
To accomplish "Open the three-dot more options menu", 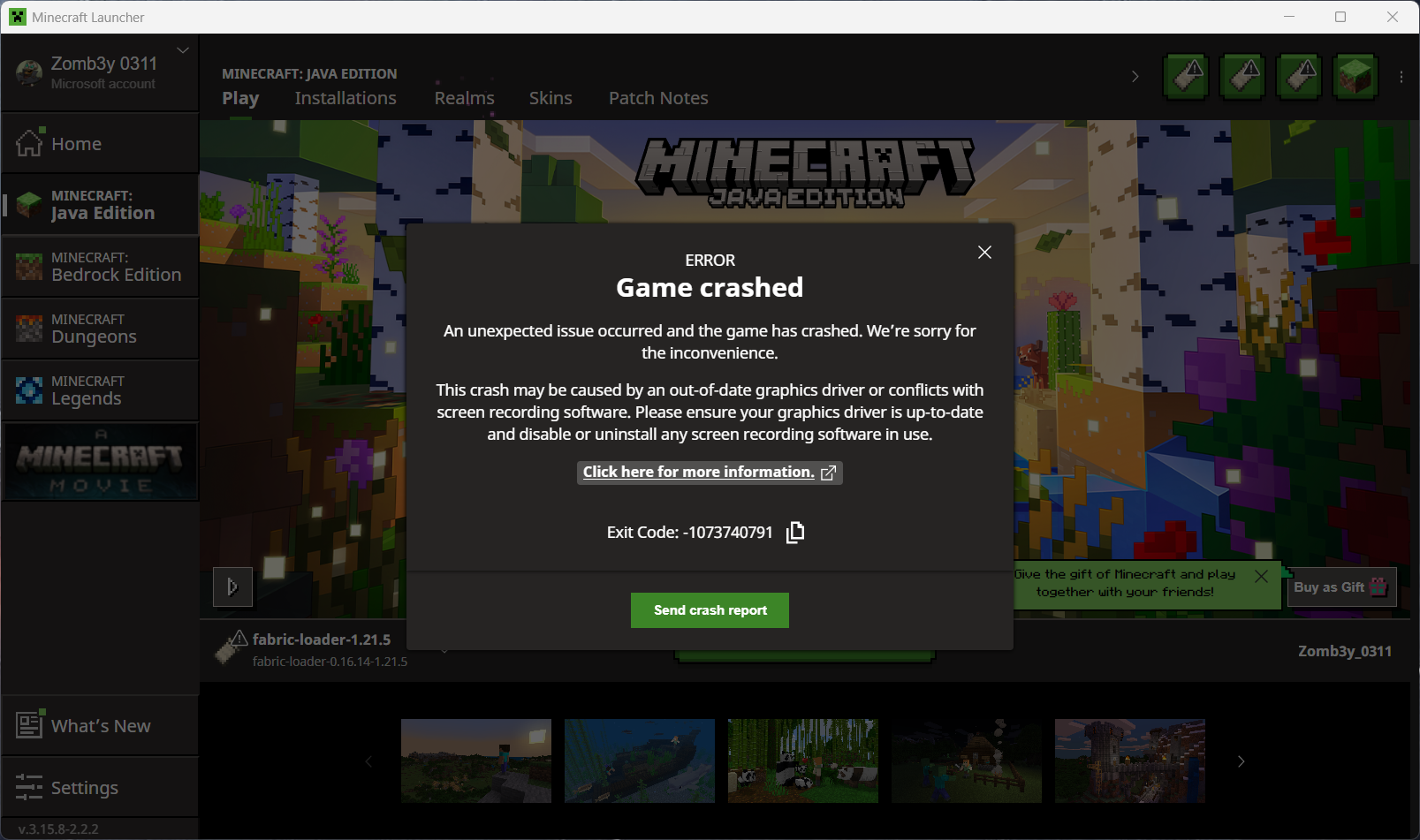I will coord(1401,77).
